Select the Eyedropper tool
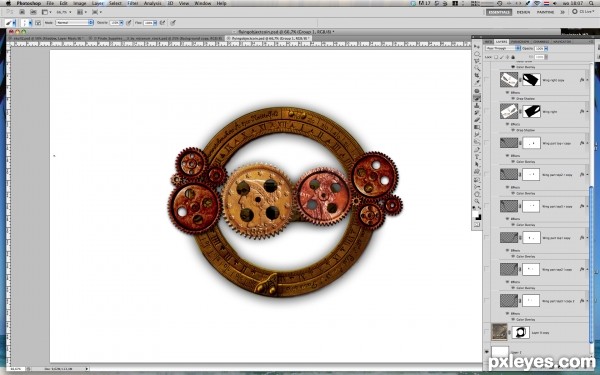Image resolution: width=600 pixels, height=375 pixels. (x=477, y=83)
